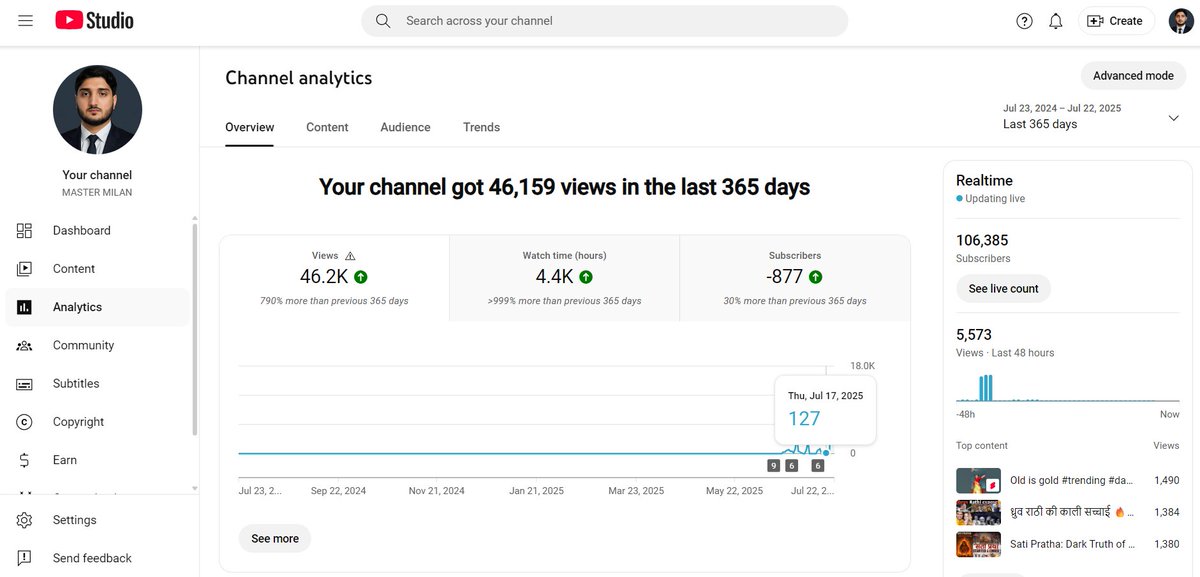This screenshot has width=1200, height=577.
Task: Click the 1,380 views value
Action: coord(1166,544)
